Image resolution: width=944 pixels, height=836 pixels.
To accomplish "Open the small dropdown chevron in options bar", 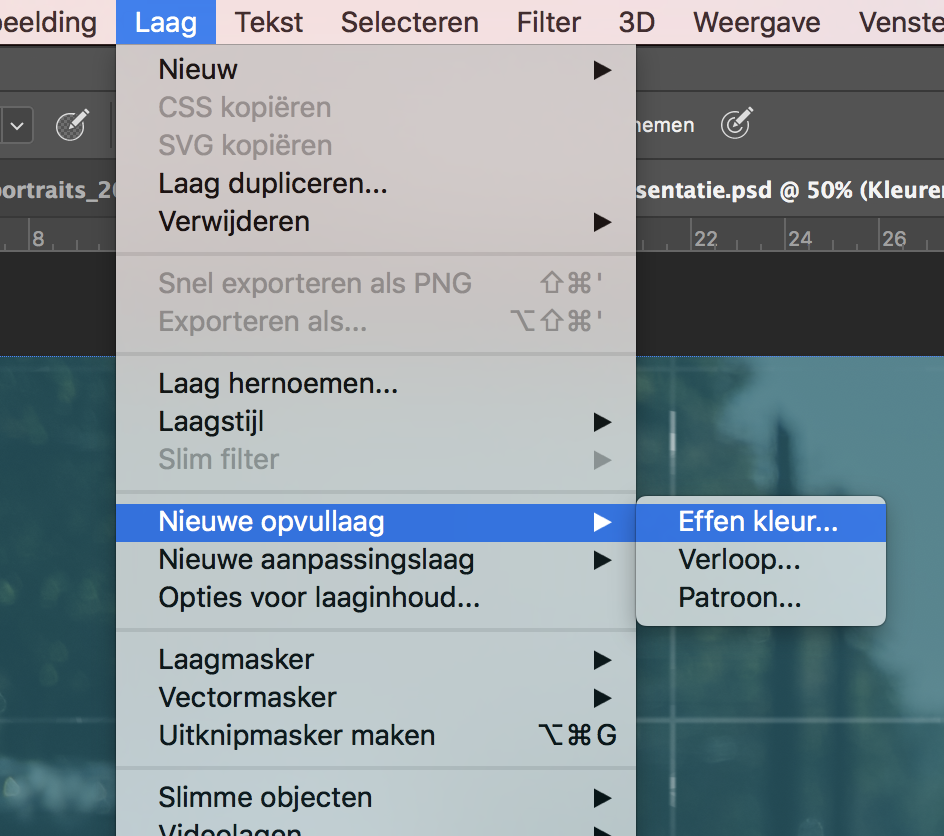I will click(x=17, y=126).
